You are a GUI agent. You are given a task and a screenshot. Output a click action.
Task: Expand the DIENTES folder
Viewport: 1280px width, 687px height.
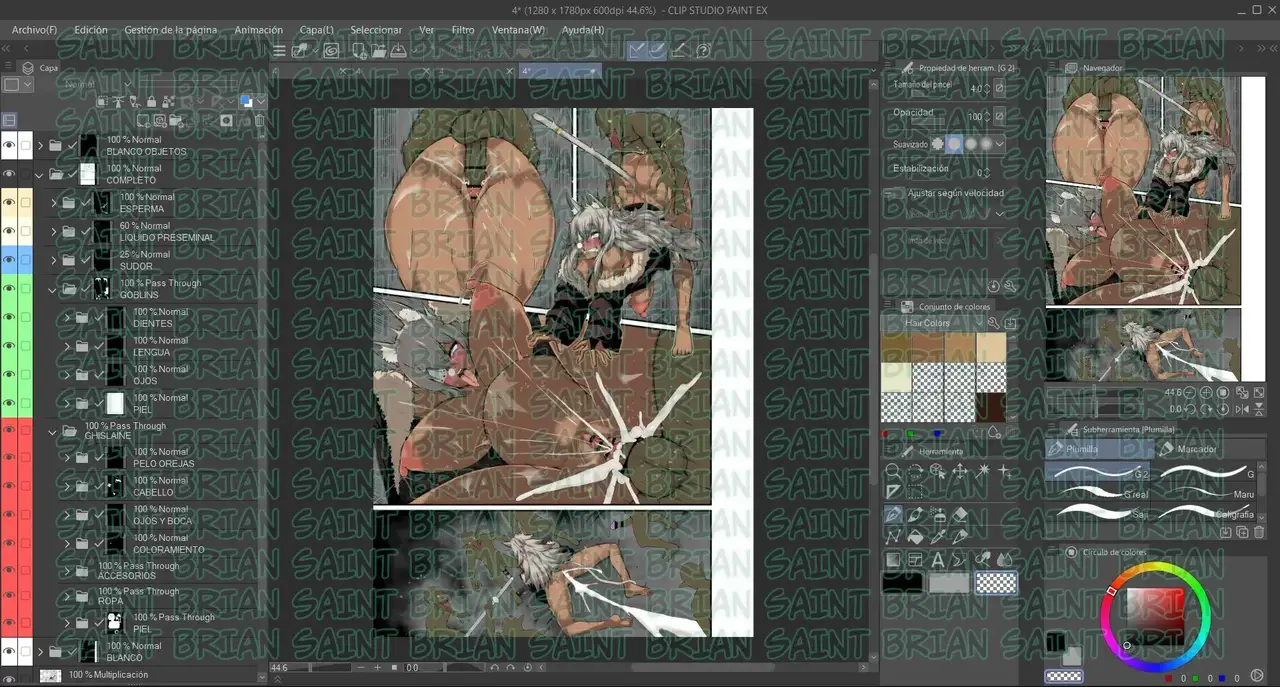68,318
